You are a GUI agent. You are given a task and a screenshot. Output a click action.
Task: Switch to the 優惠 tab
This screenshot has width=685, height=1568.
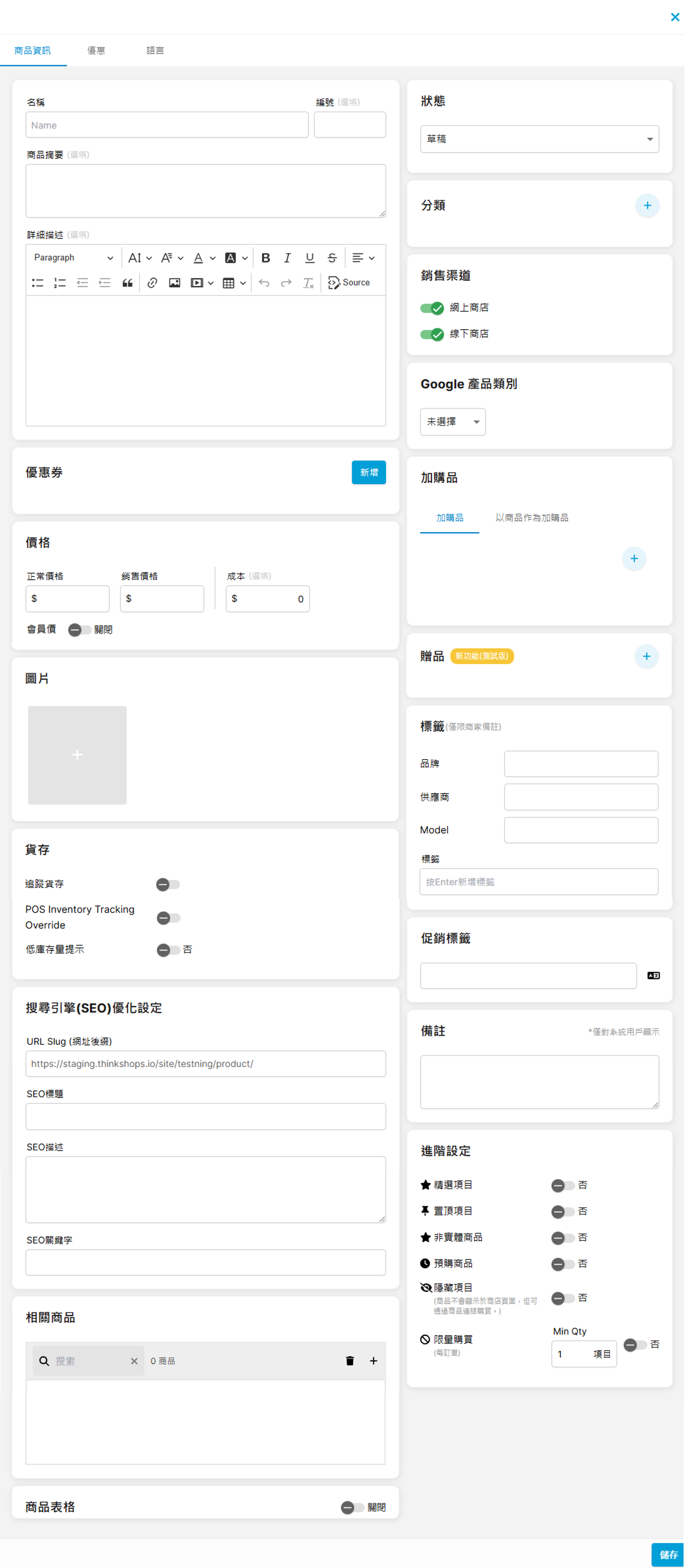coord(96,50)
